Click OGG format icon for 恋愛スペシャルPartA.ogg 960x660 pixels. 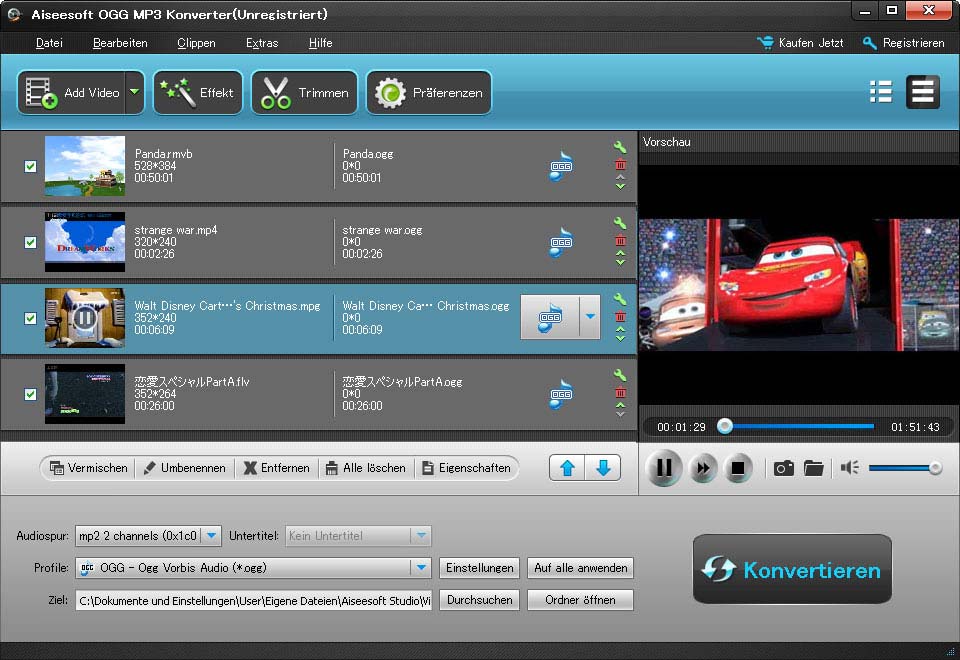(561, 394)
